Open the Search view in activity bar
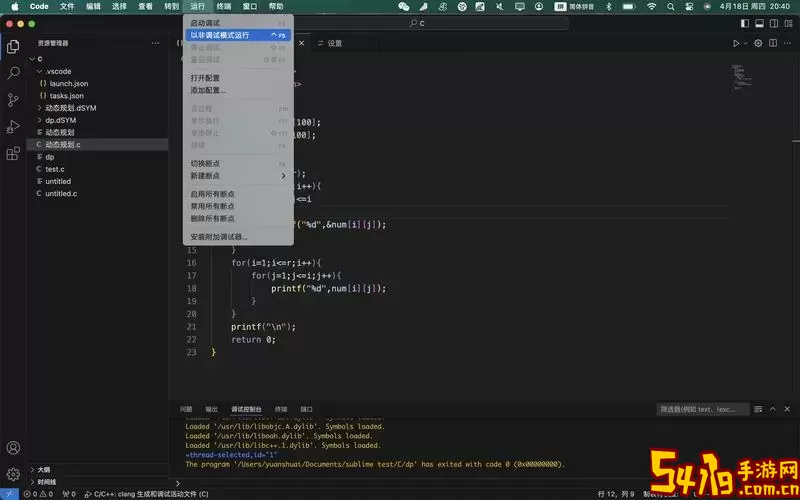 [x=13, y=73]
